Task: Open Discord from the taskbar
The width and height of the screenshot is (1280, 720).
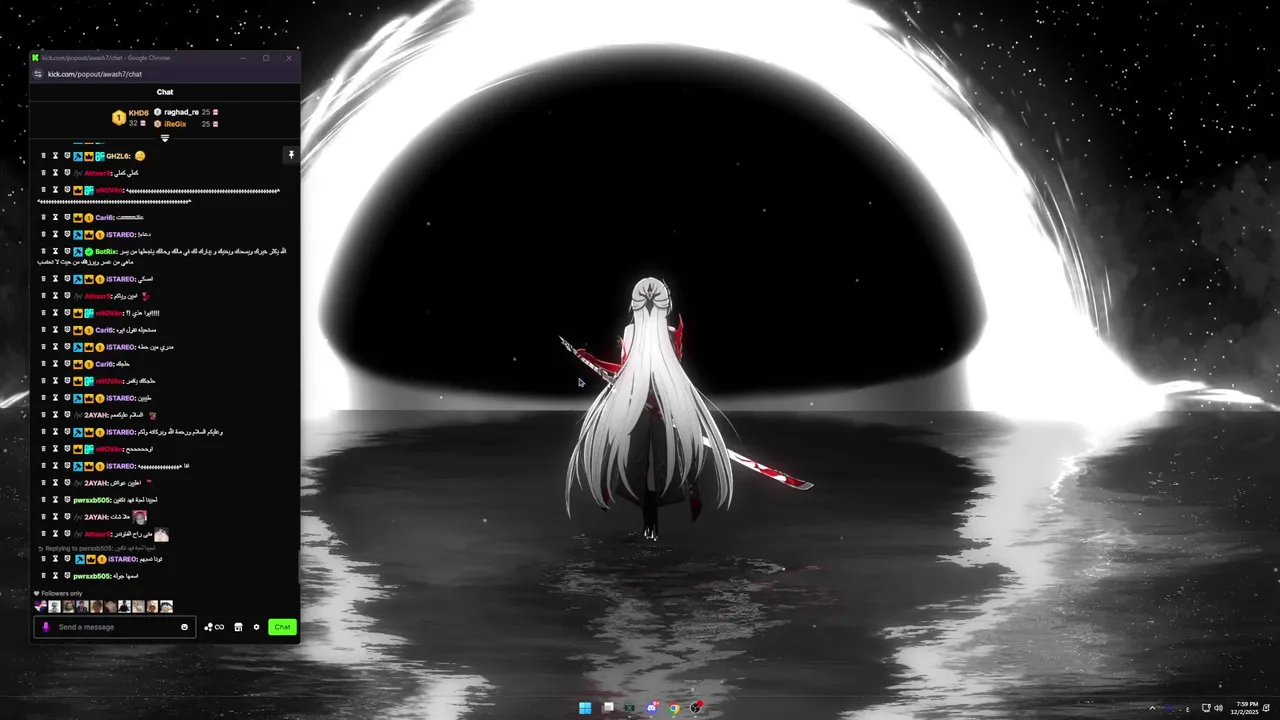Action: click(x=652, y=708)
